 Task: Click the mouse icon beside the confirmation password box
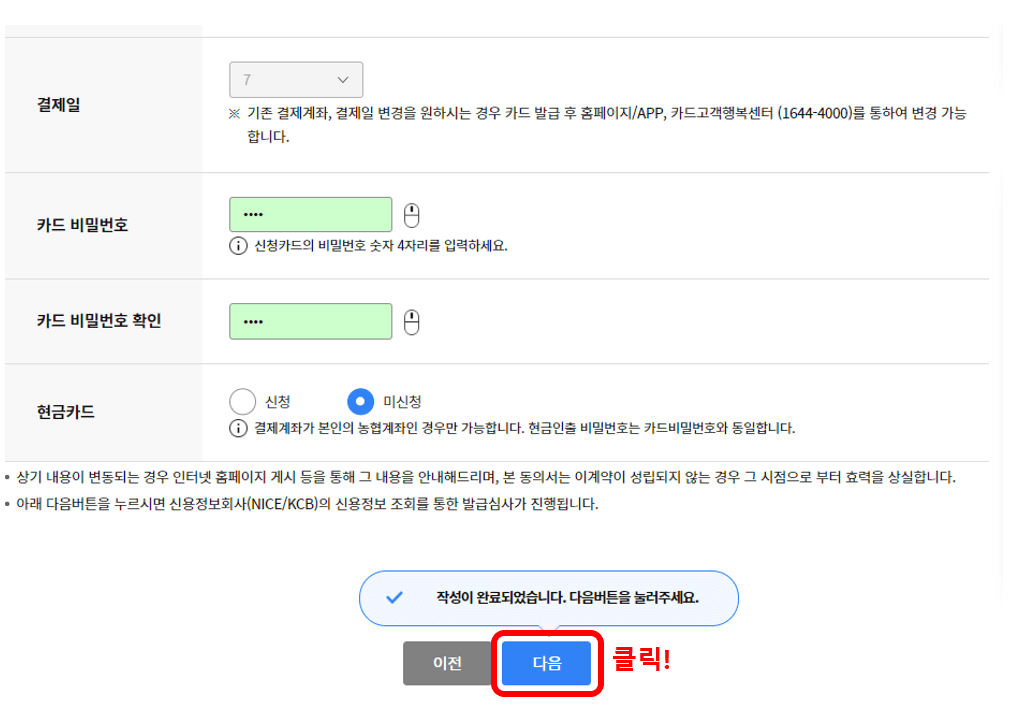tap(411, 320)
